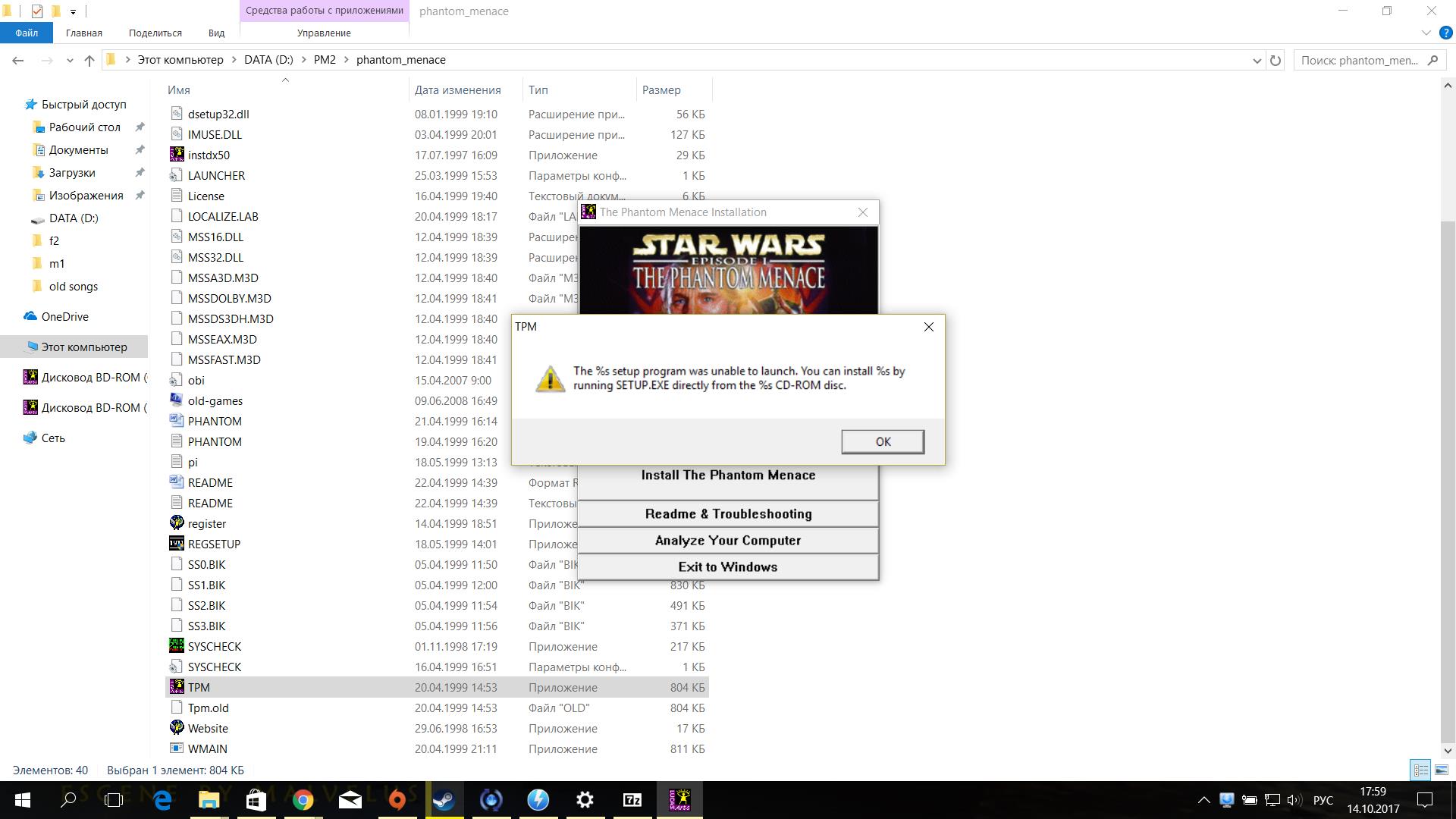Switch to details list view
1456x819 pixels.
(x=1420, y=770)
